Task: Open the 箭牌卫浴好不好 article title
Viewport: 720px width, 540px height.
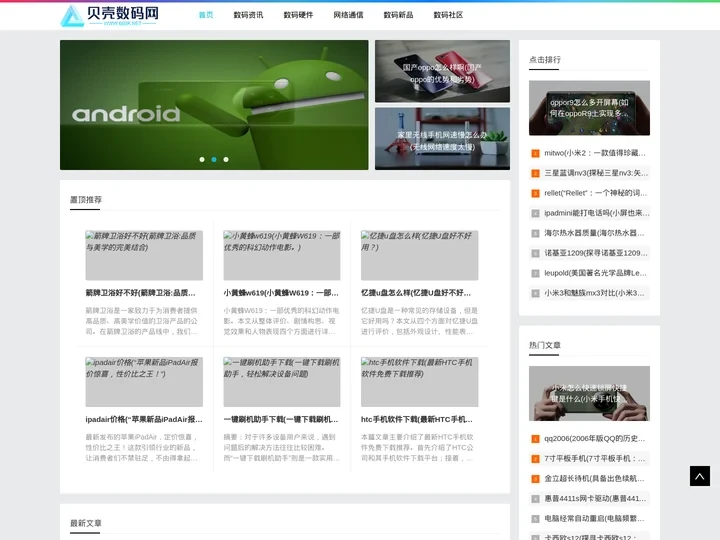Action: (141, 293)
